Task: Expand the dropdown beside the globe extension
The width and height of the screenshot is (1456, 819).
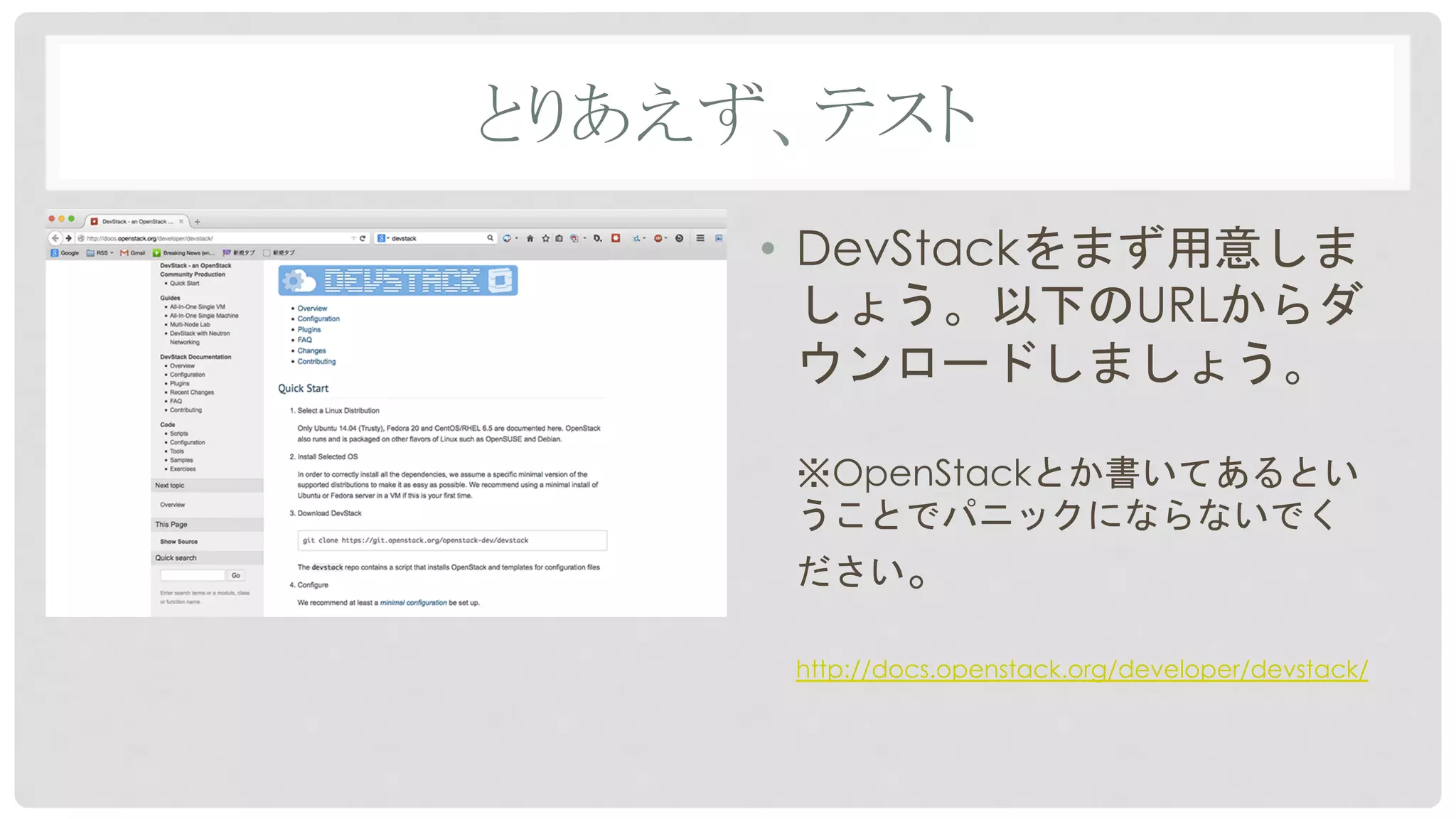Action: click(516, 238)
